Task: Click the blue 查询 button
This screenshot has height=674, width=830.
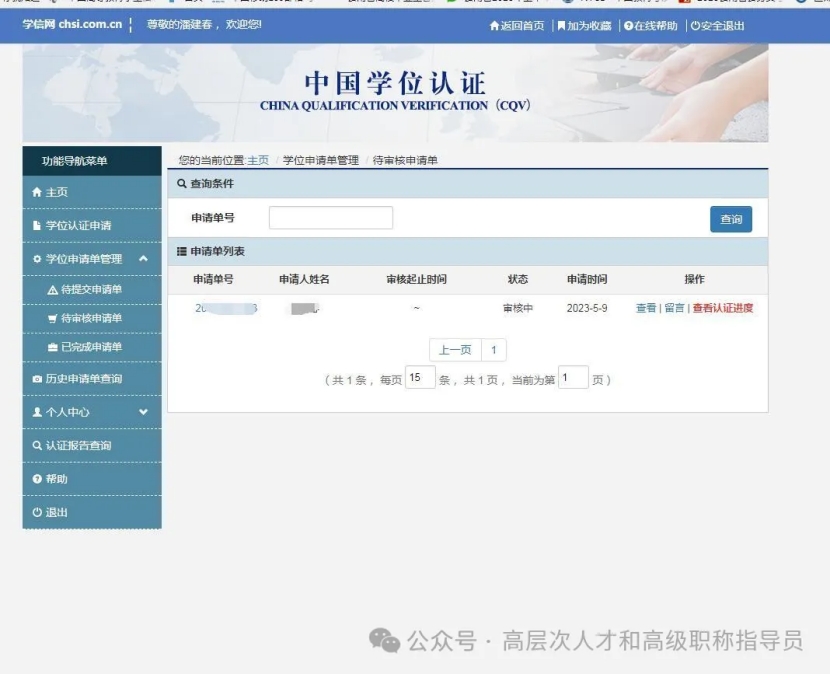Action: tap(731, 219)
